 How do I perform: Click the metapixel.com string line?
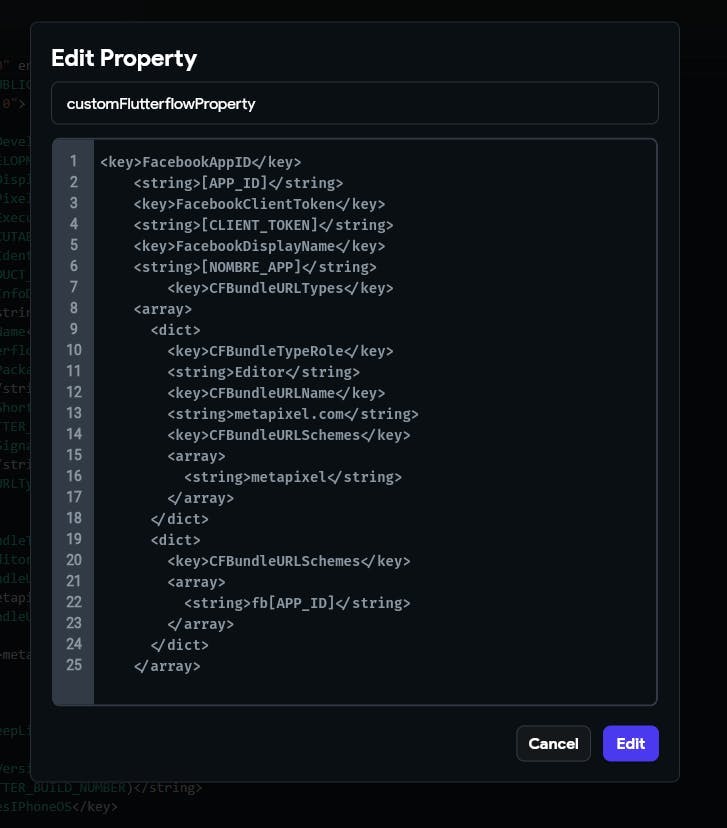point(293,414)
